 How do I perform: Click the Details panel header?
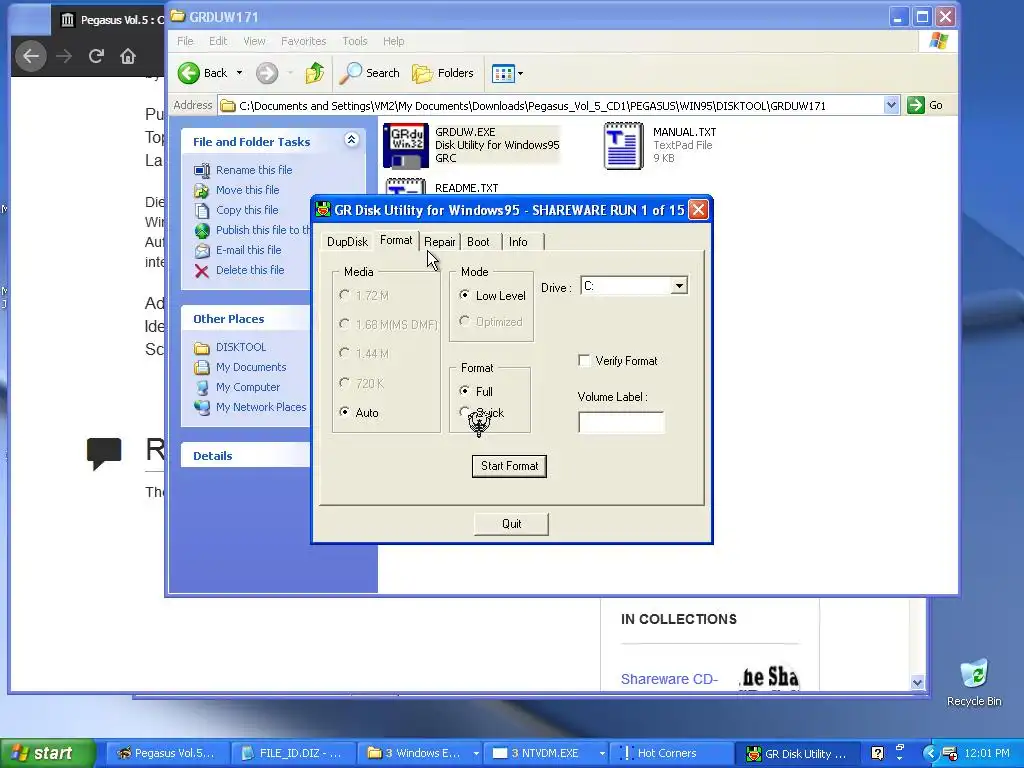click(x=246, y=456)
